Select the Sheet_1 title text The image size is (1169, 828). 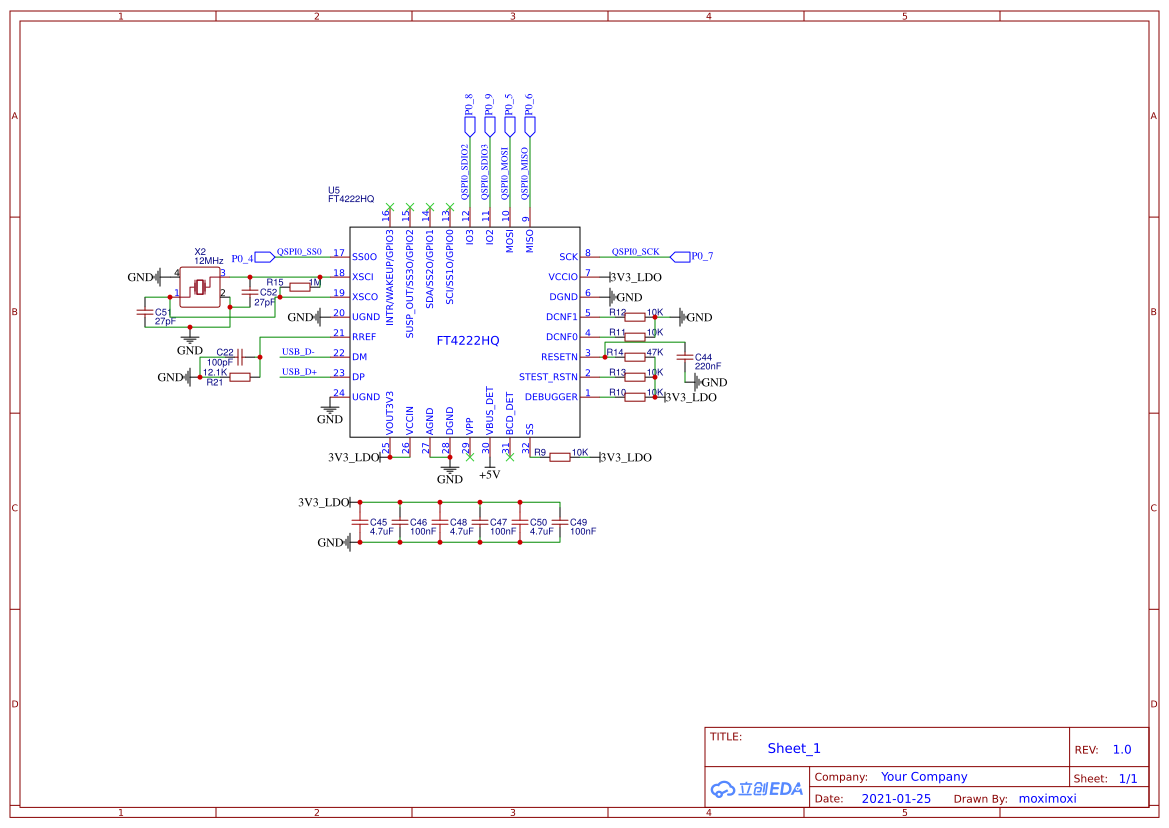coord(793,748)
